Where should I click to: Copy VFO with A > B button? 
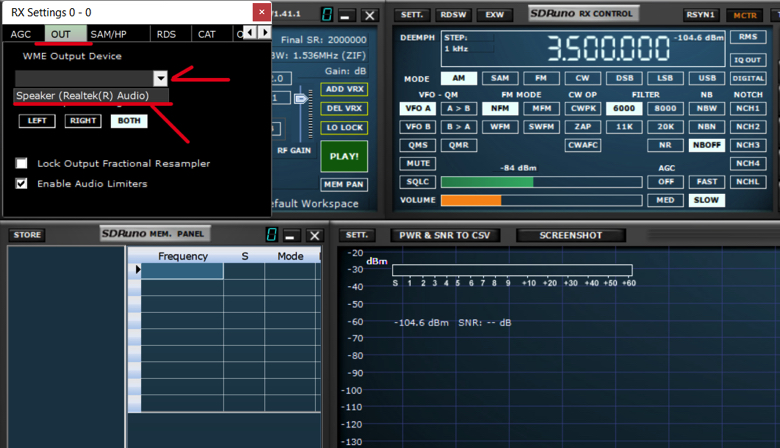pyautogui.click(x=459, y=108)
